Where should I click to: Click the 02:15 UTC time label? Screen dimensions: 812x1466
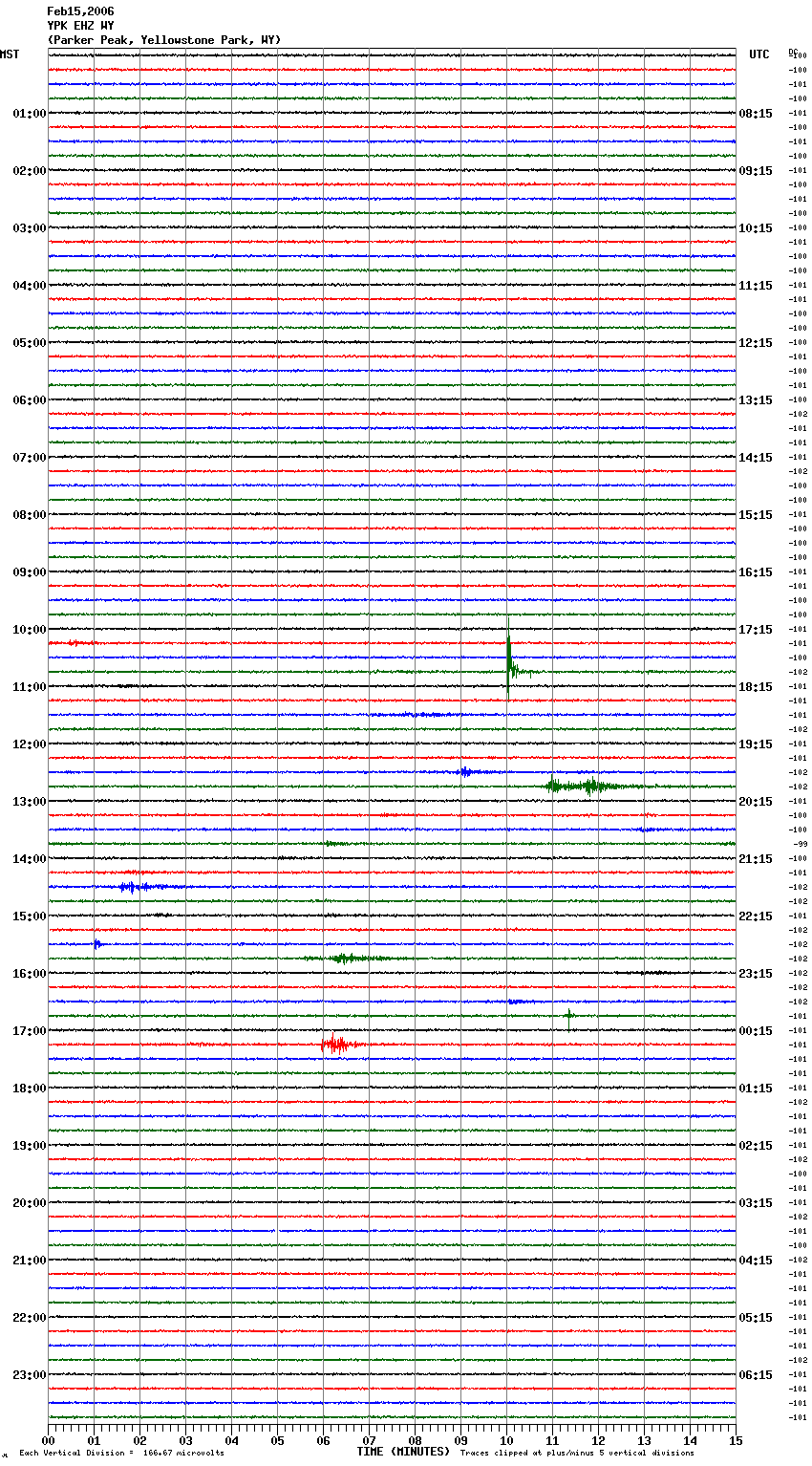[x=756, y=1146]
